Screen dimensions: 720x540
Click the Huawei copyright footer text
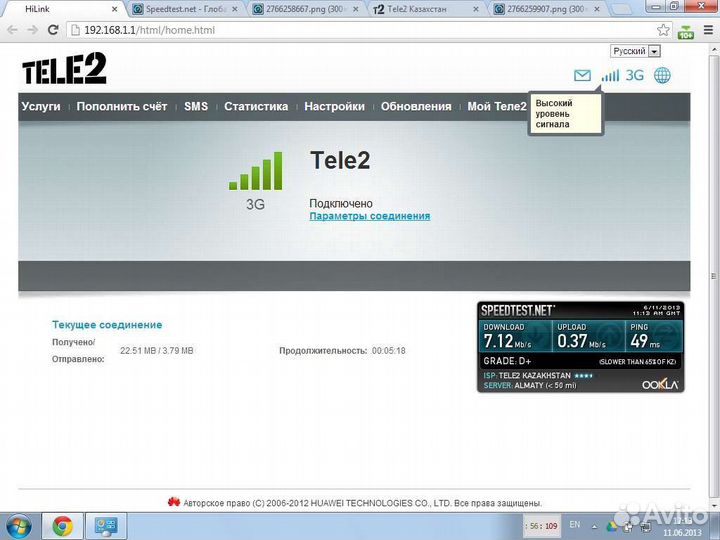pyautogui.click(x=362, y=503)
